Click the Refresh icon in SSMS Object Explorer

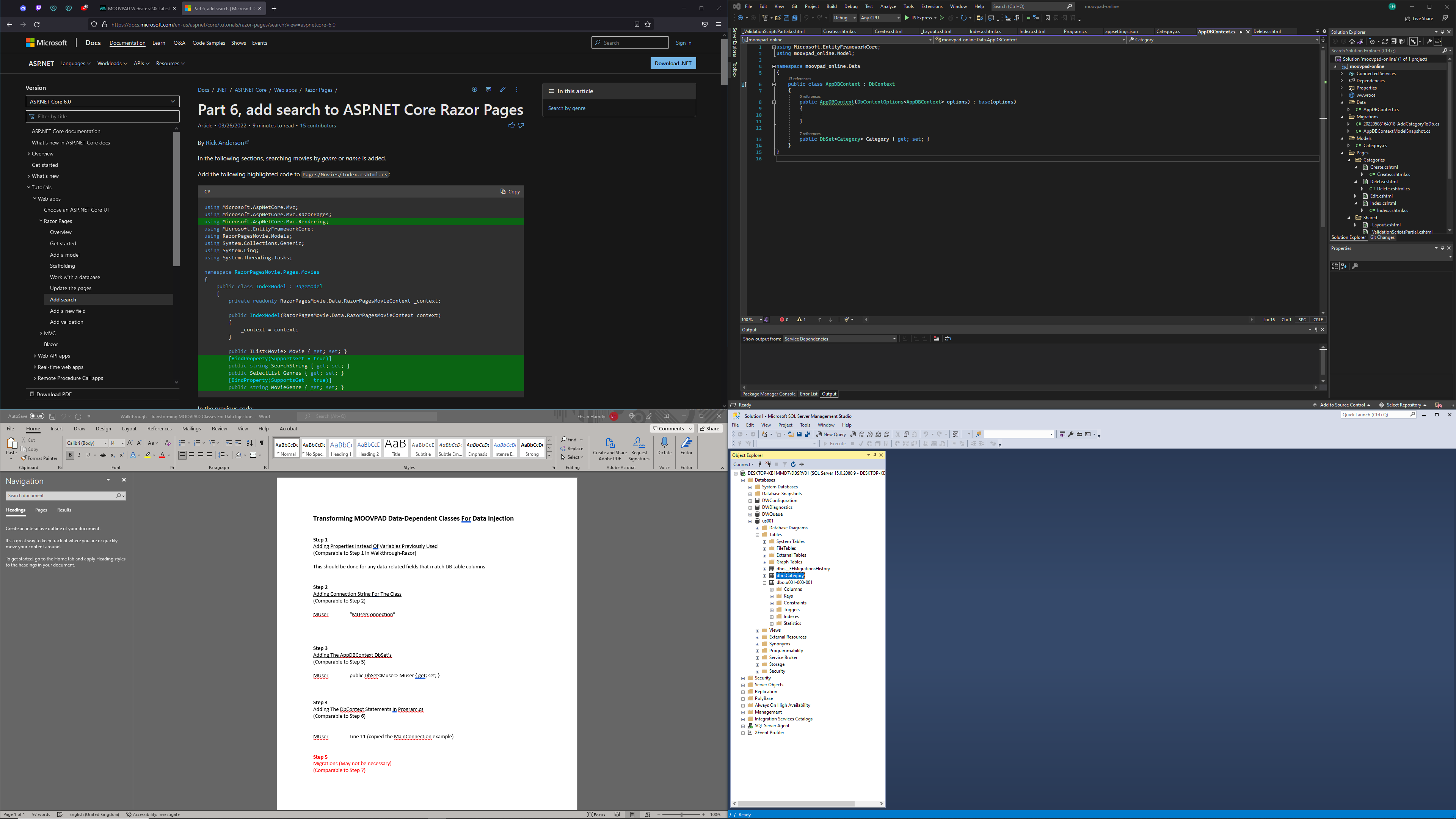[x=793, y=464]
